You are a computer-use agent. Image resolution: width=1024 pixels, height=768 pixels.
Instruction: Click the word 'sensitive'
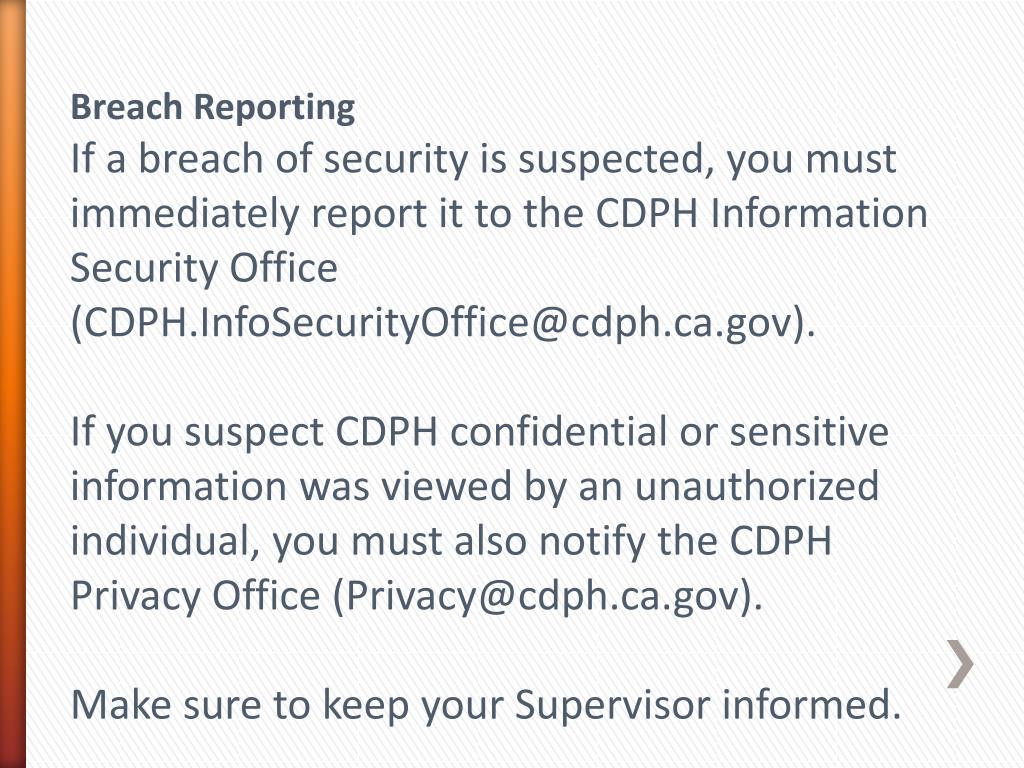pos(808,432)
